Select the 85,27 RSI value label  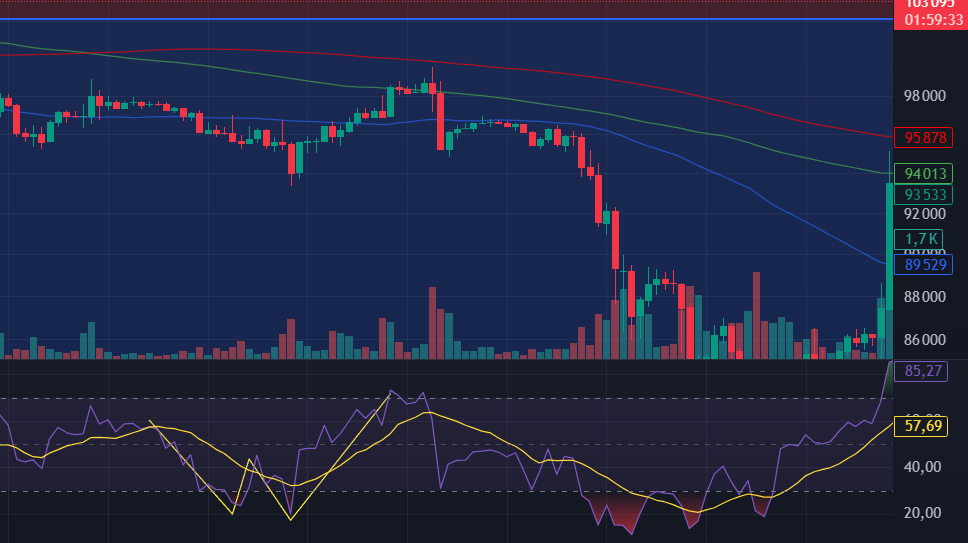924,371
